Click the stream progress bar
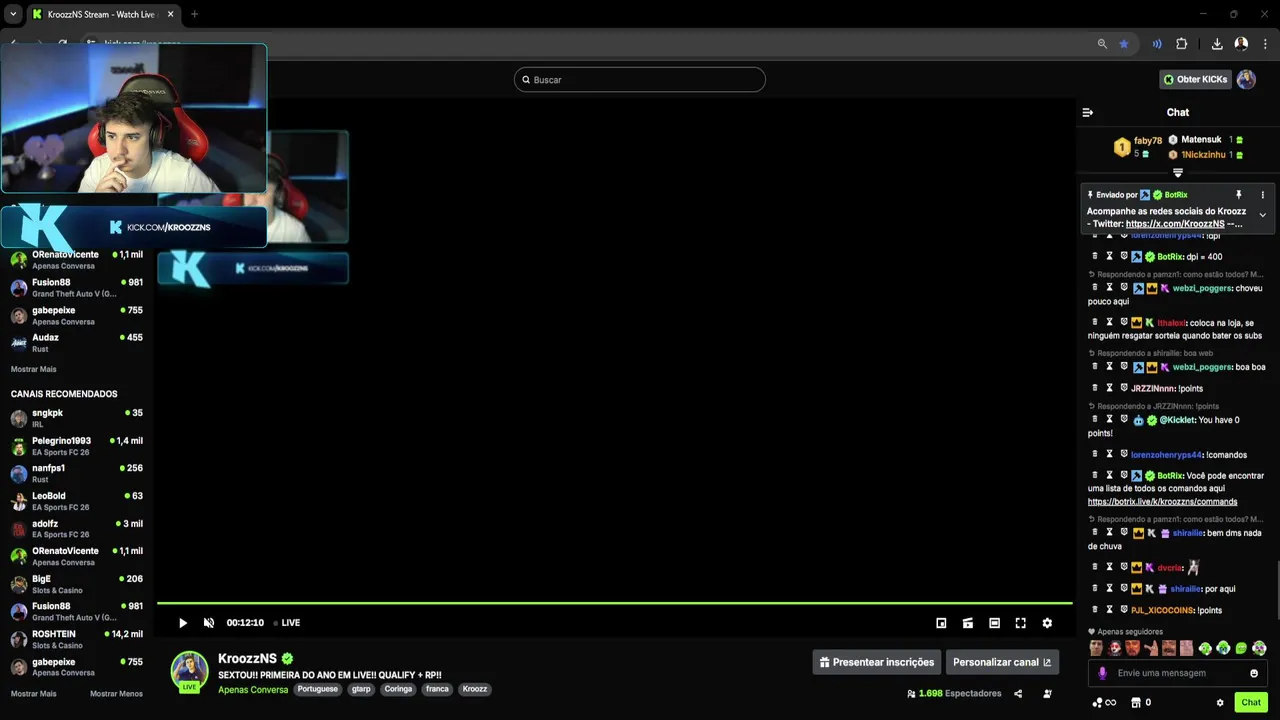 pyautogui.click(x=614, y=603)
